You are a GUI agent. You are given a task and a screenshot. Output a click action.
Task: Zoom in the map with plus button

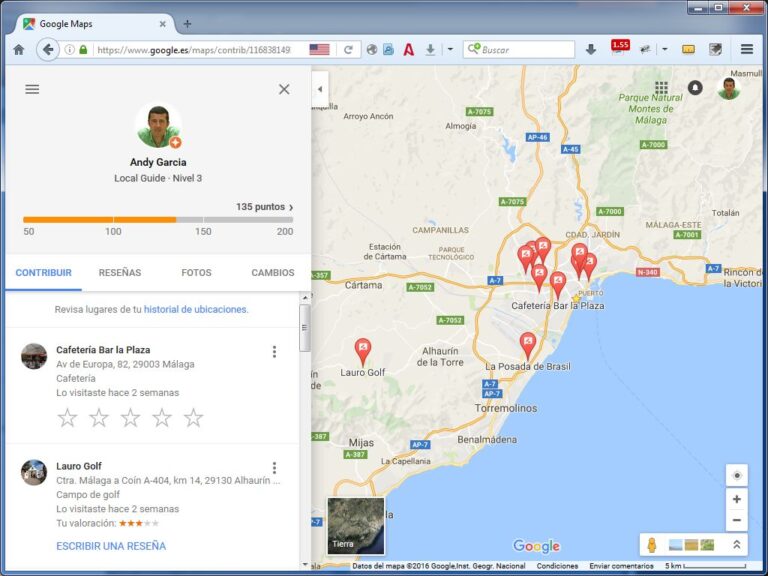pyautogui.click(x=736, y=499)
